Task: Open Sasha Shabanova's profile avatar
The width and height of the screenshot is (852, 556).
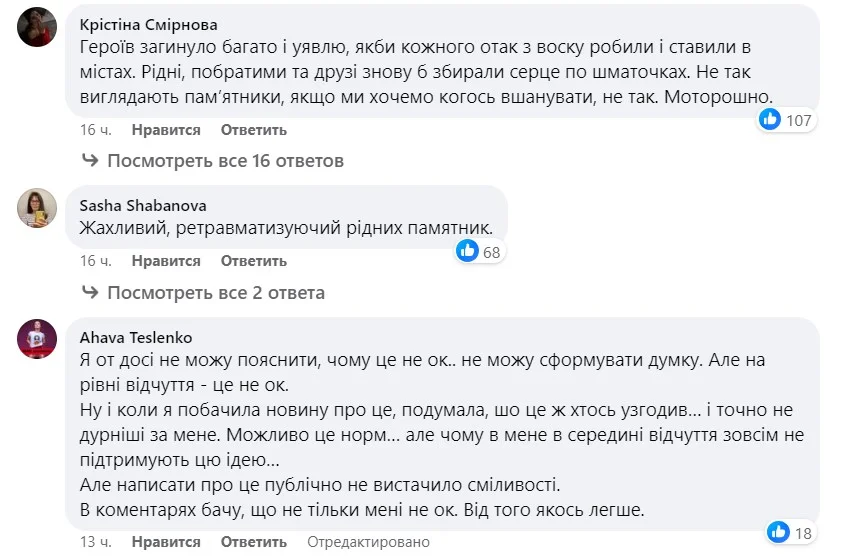Action: pos(37,207)
